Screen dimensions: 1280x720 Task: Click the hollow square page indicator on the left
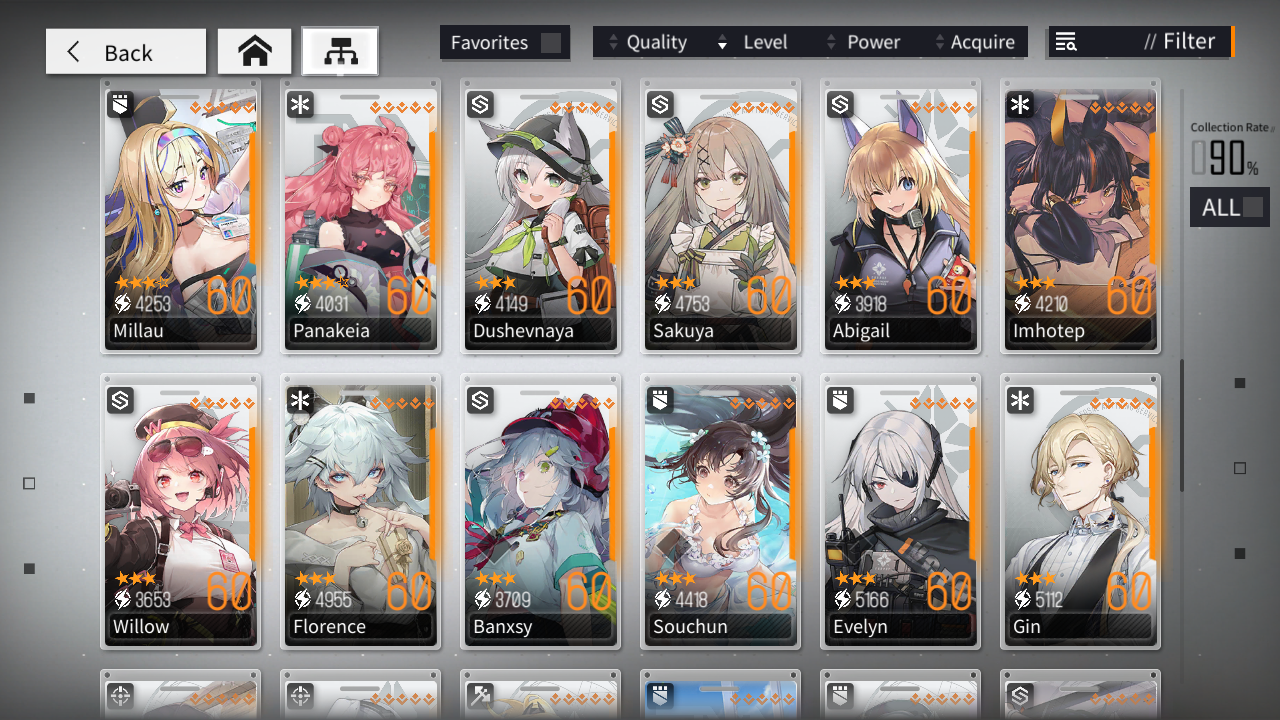tap(29, 483)
